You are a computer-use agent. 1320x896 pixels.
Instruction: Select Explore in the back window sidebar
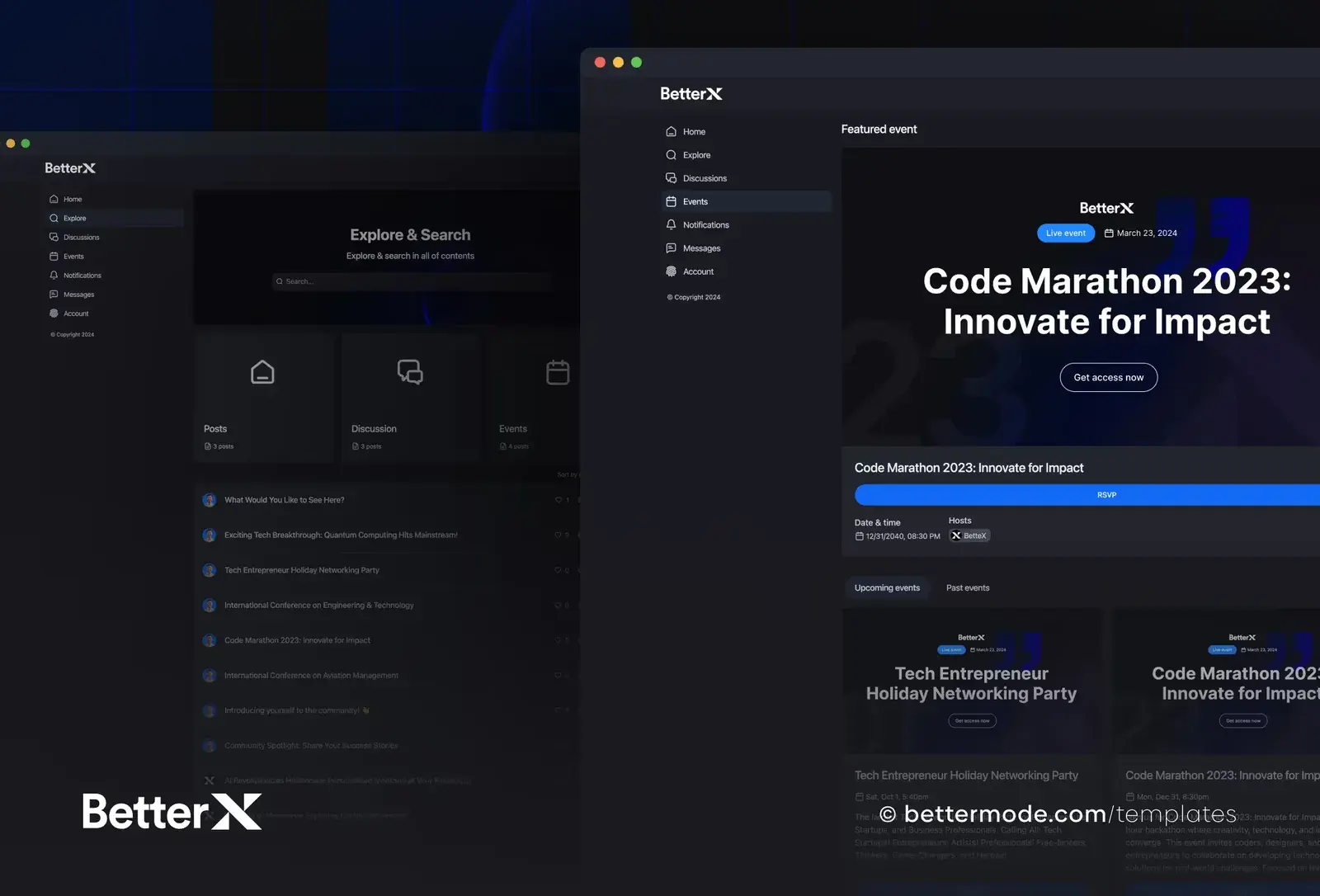point(114,218)
